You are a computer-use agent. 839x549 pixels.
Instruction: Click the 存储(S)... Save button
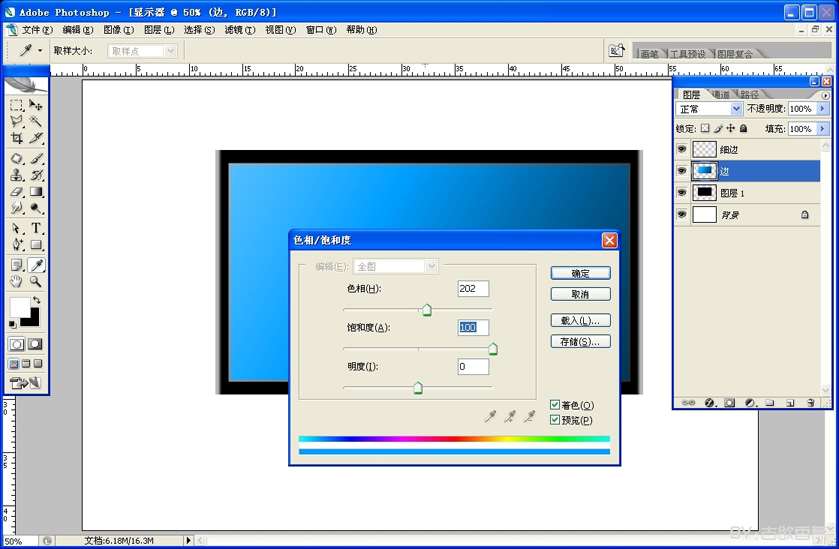click(581, 341)
